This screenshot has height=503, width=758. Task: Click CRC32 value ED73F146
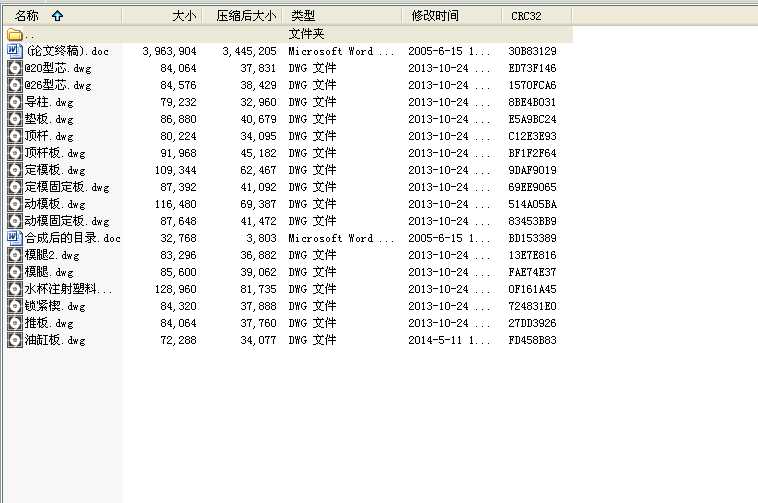(532, 68)
